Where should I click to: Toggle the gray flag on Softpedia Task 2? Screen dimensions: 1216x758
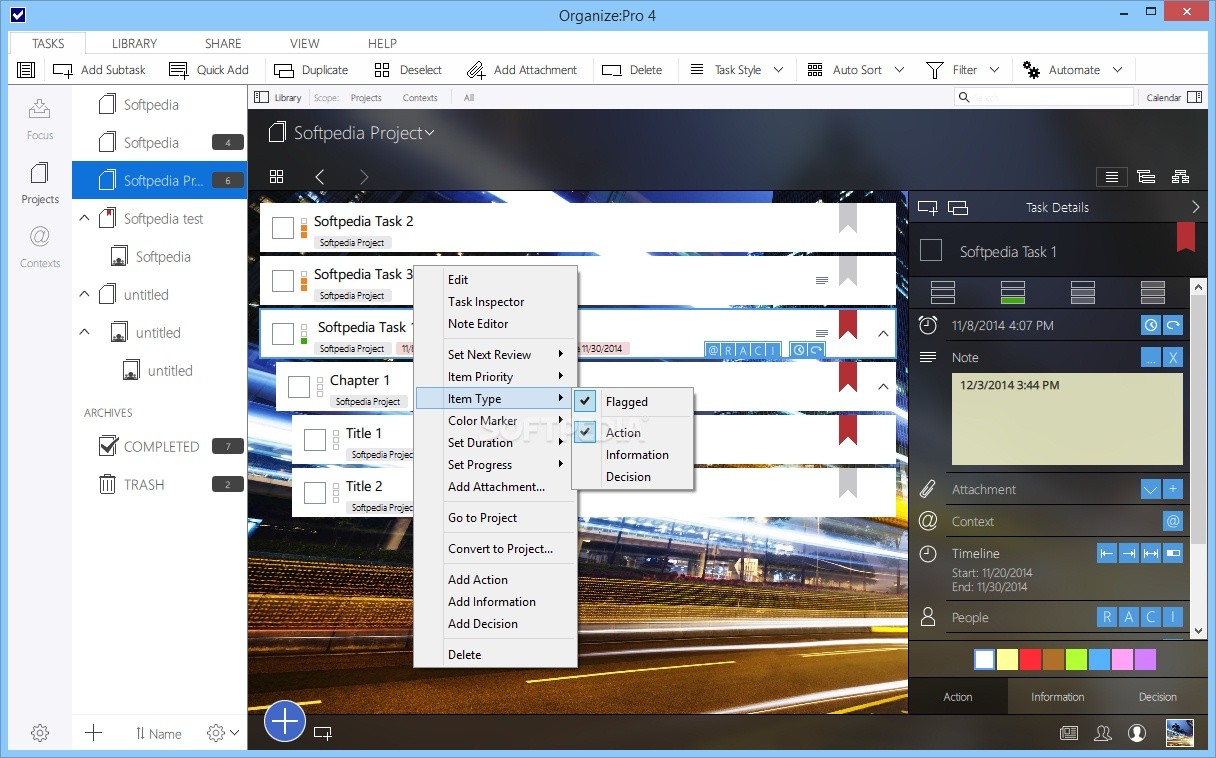pyautogui.click(x=848, y=218)
